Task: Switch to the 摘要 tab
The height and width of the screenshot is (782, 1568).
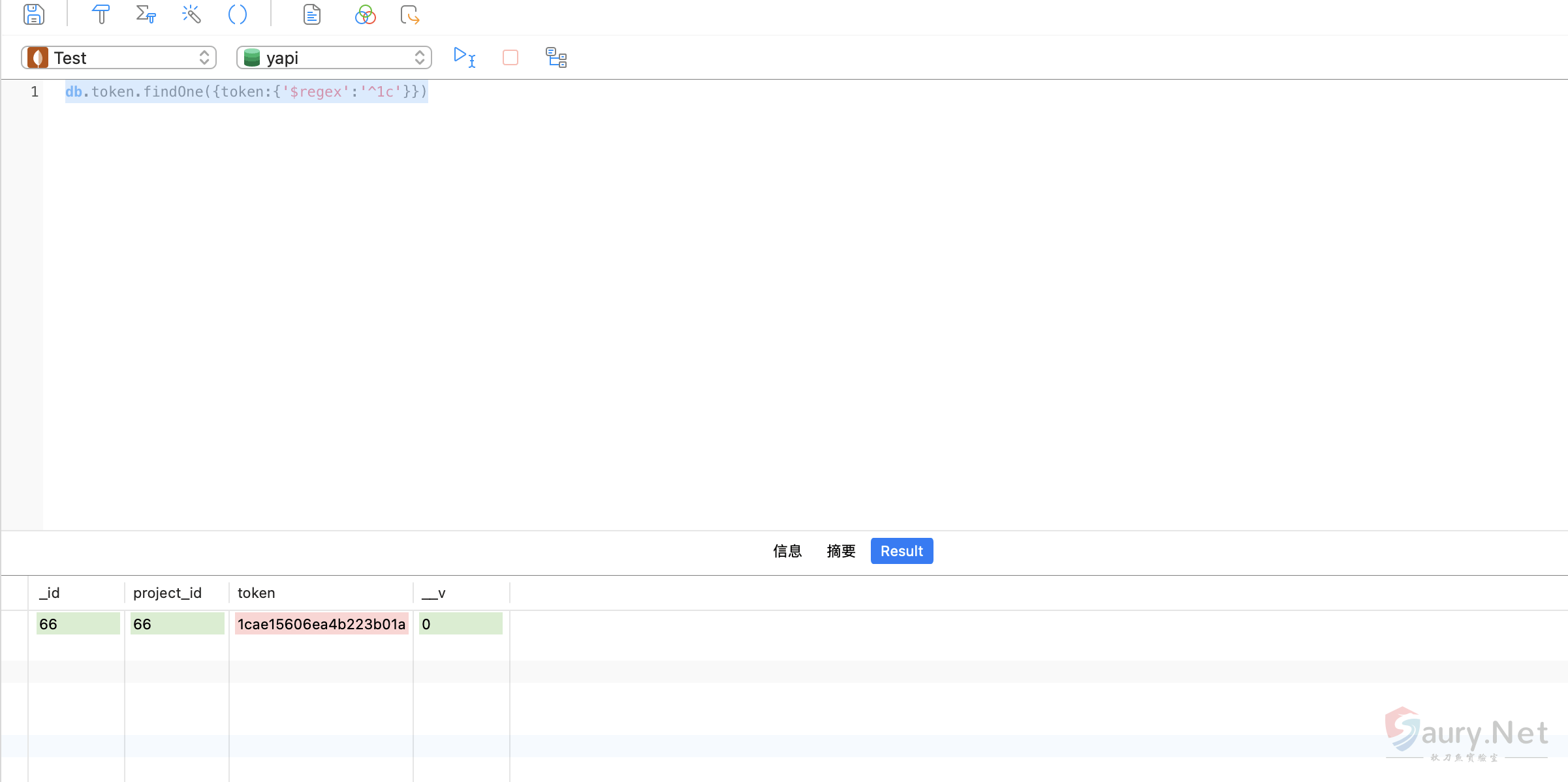Action: click(841, 551)
